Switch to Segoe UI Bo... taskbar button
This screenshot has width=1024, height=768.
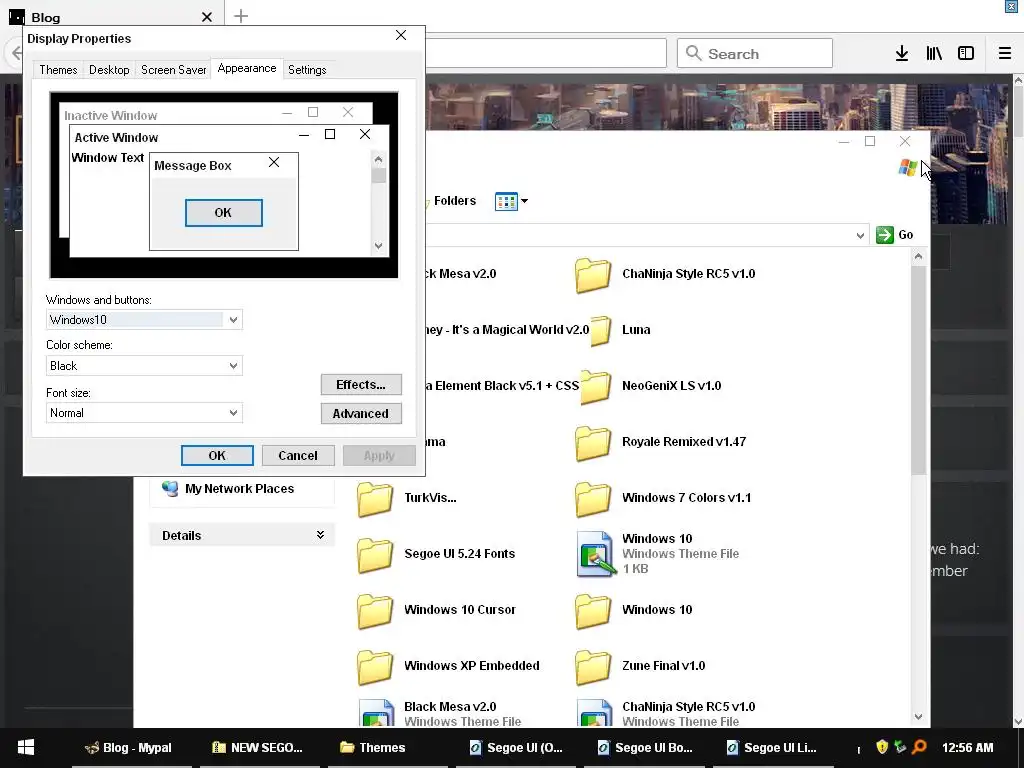click(643, 748)
